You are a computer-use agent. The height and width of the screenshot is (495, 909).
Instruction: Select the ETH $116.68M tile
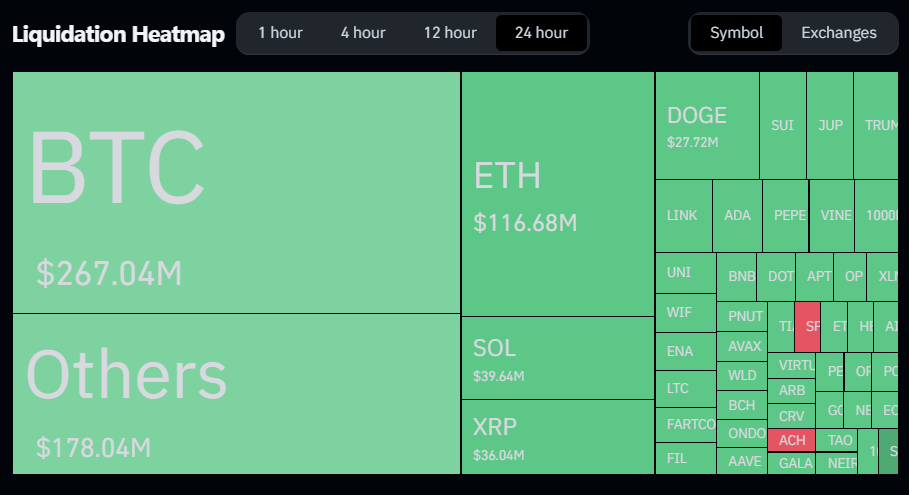click(558, 194)
